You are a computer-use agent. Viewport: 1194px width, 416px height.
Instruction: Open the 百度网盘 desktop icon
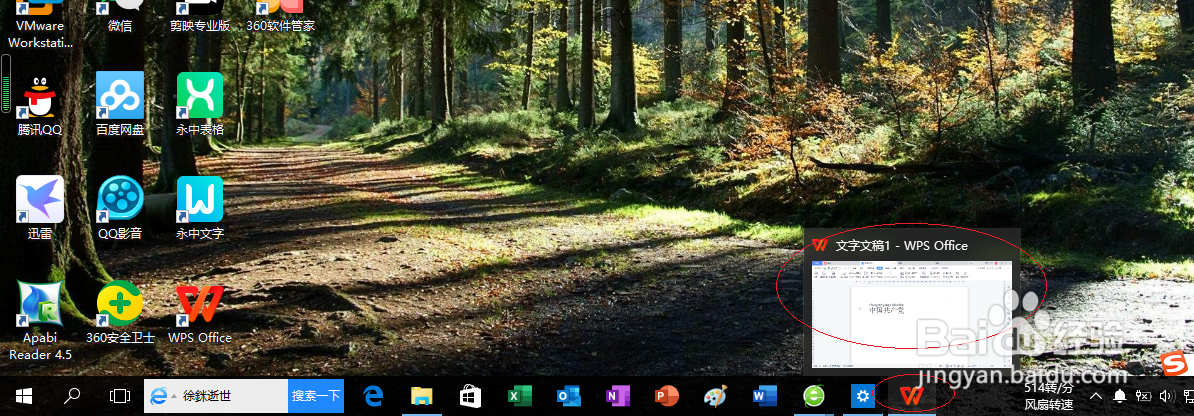120,105
